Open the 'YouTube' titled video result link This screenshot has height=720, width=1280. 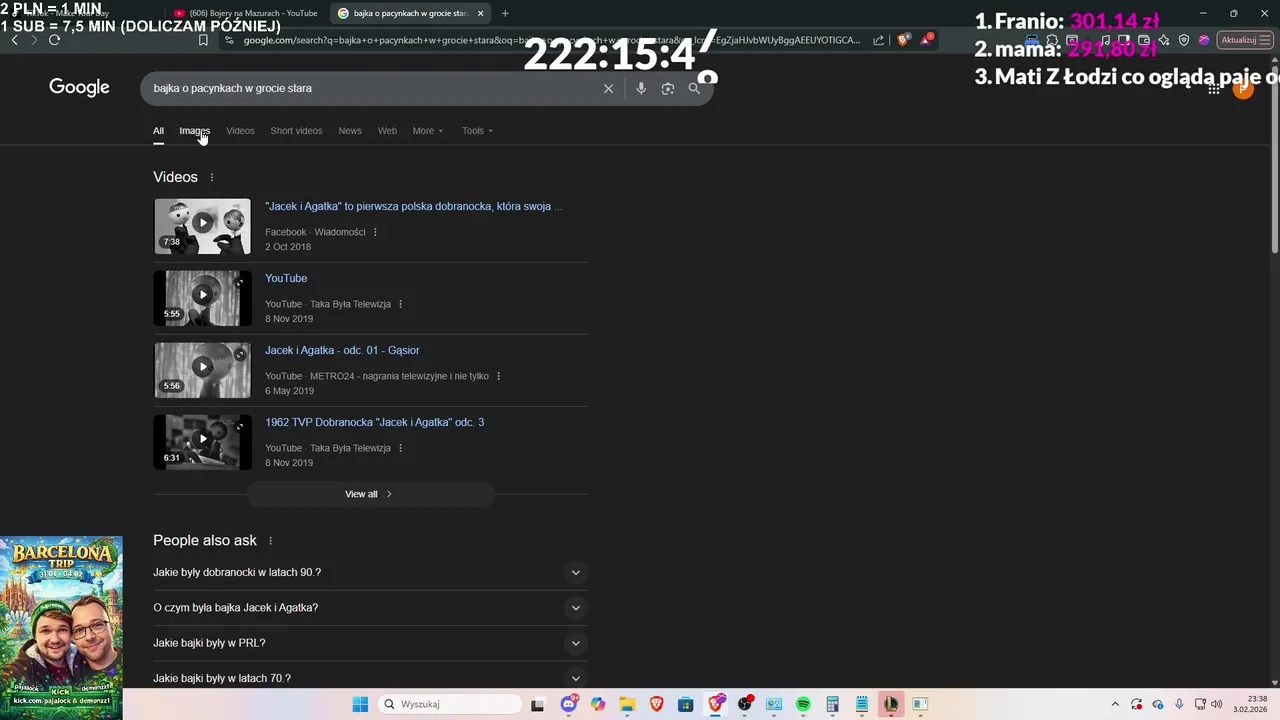tap(286, 278)
